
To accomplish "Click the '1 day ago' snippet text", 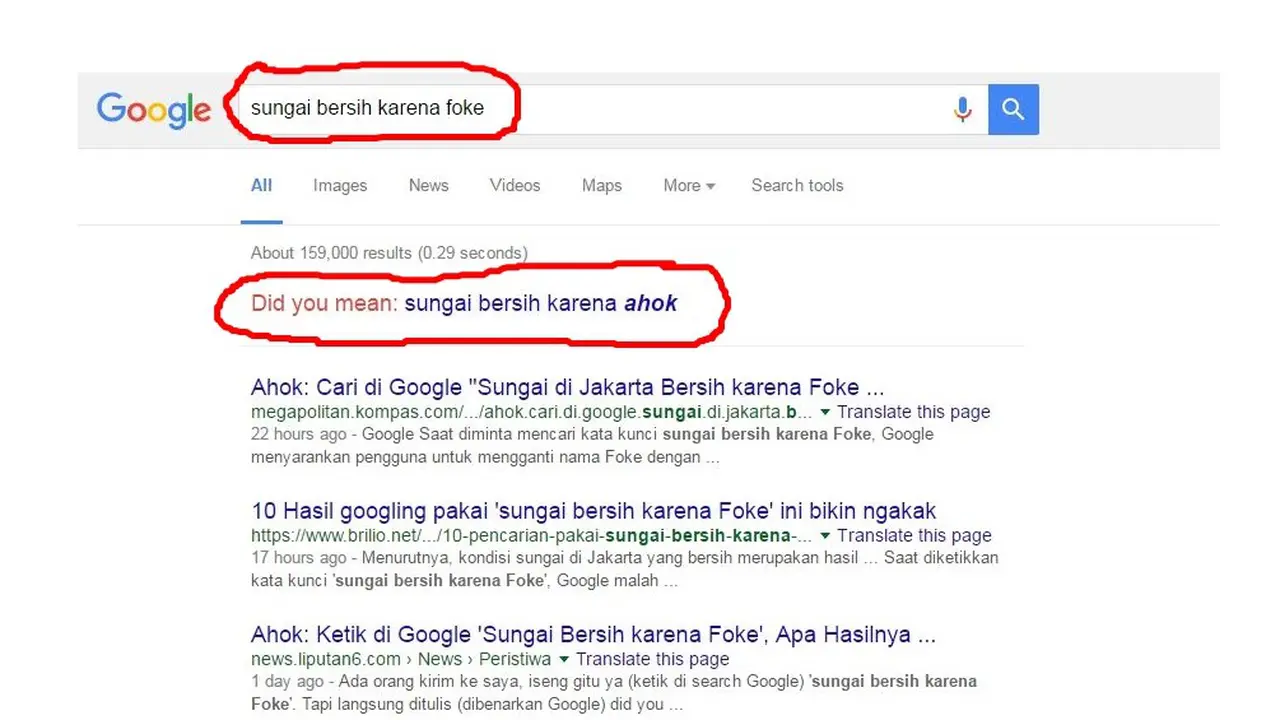I will coord(287,682).
